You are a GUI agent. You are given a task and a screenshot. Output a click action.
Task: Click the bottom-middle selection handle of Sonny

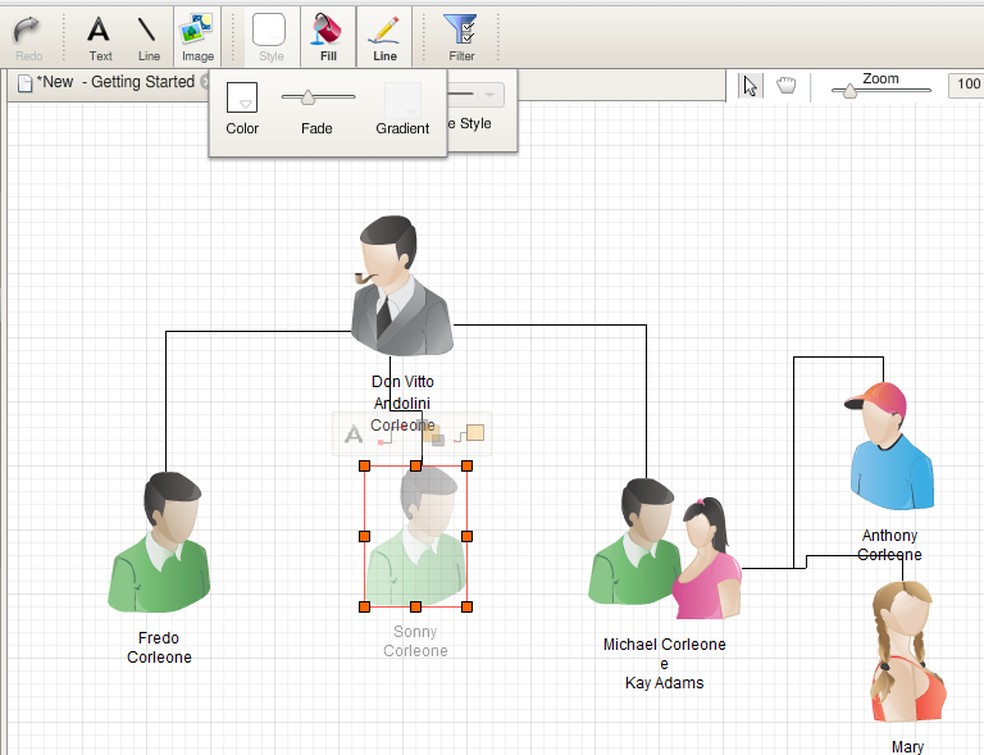tap(415, 607)
